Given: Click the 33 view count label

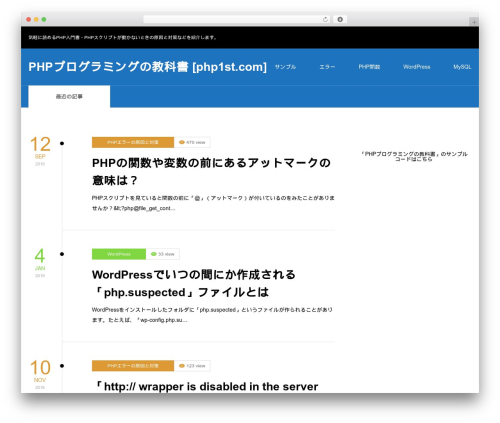Looking at the screenshot, I should point(166,254).
